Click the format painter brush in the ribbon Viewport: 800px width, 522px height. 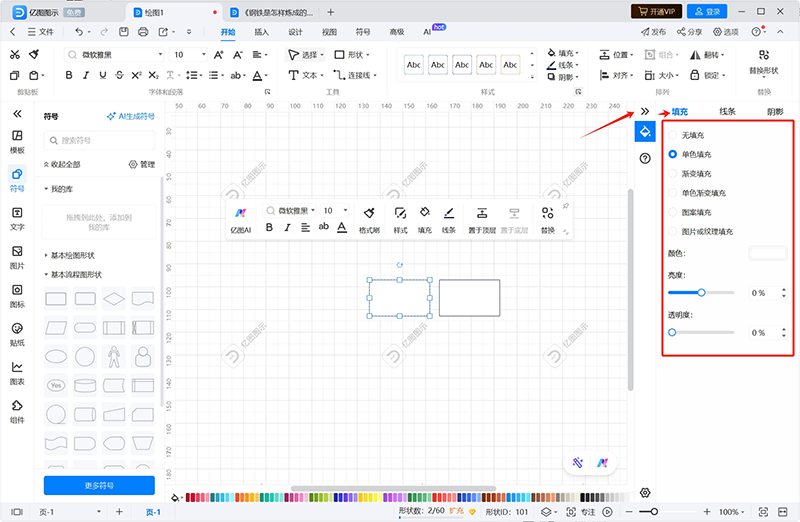tap(34, 55)
